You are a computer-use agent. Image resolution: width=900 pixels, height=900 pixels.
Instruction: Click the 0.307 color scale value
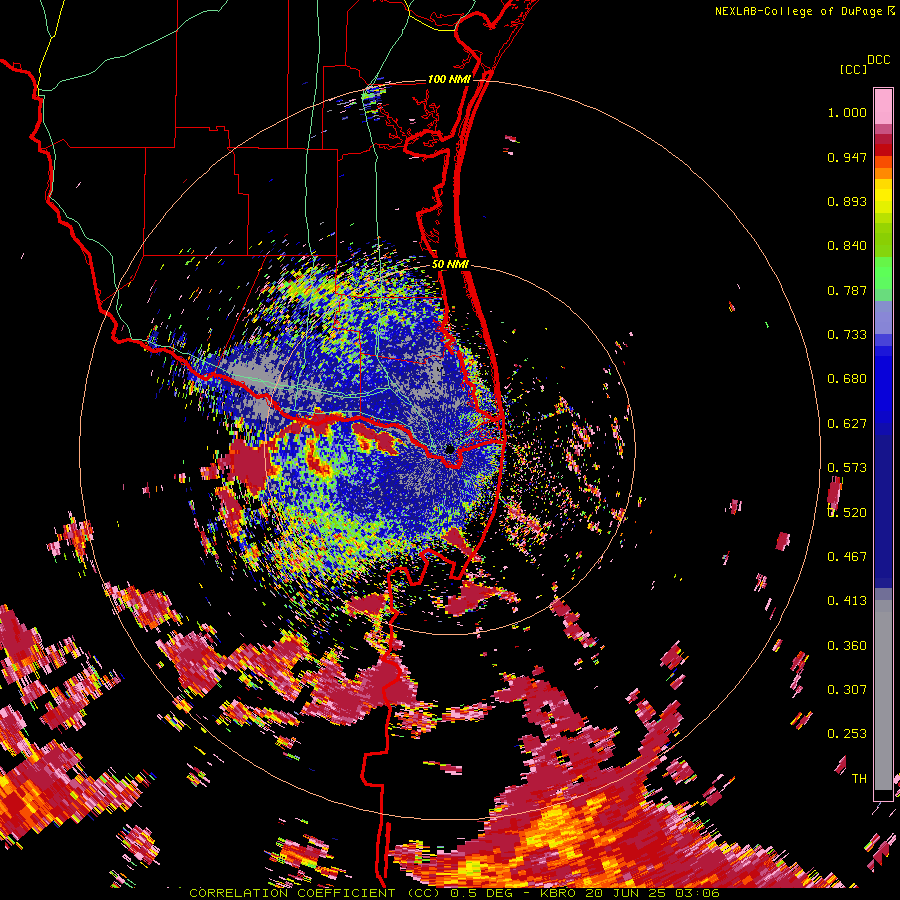click(x=847, y=690)
